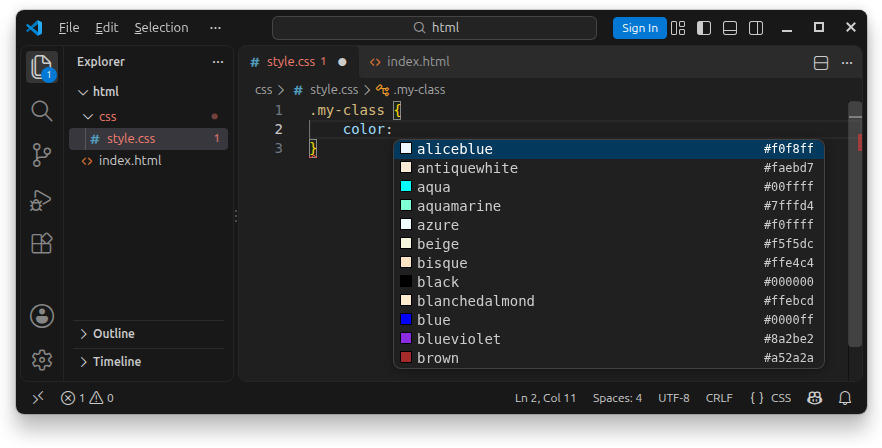The image size is (882, 448).
Task: Change the UTF-8 file encoding
Action: pos(674,398)
